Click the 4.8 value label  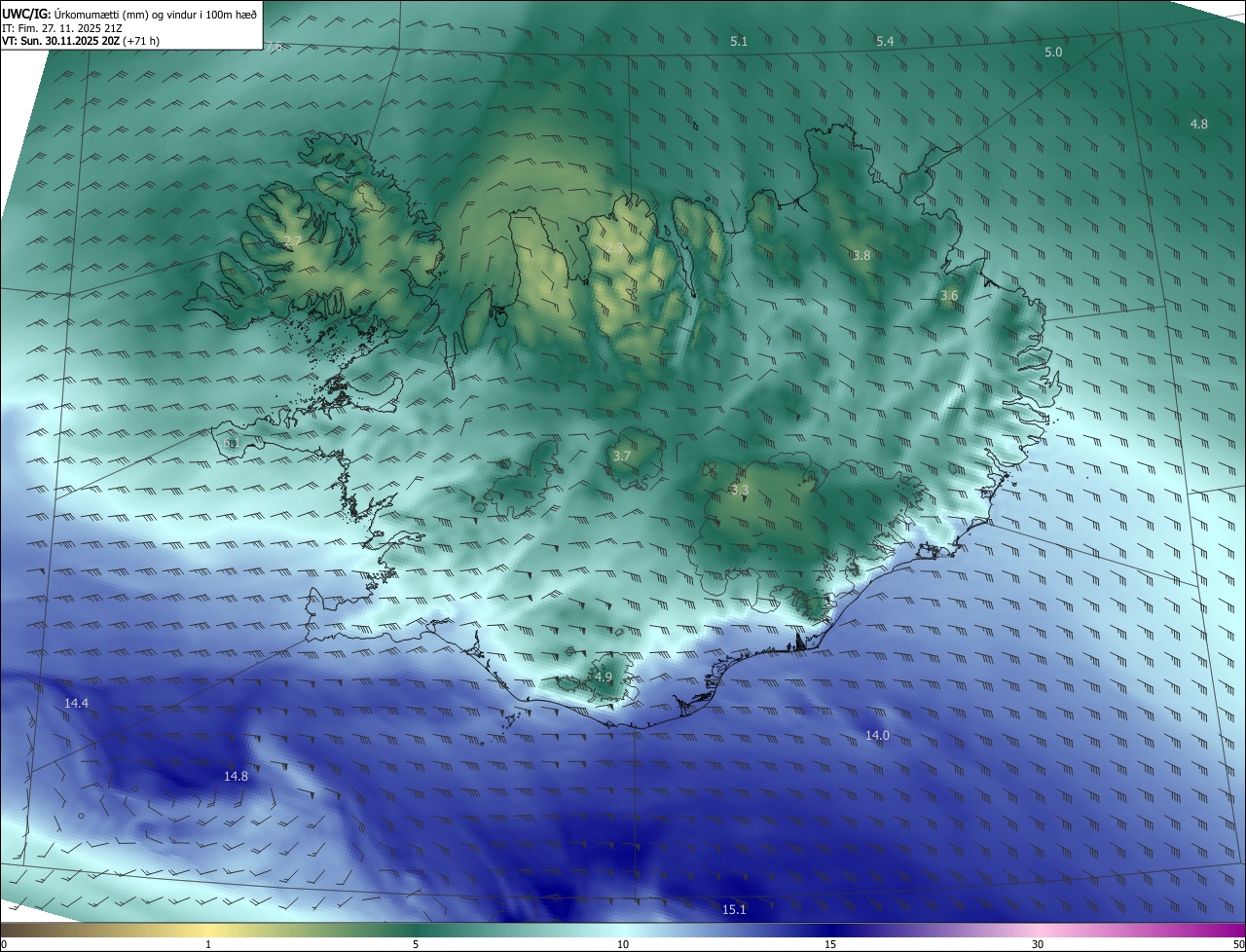(1199, 124)
